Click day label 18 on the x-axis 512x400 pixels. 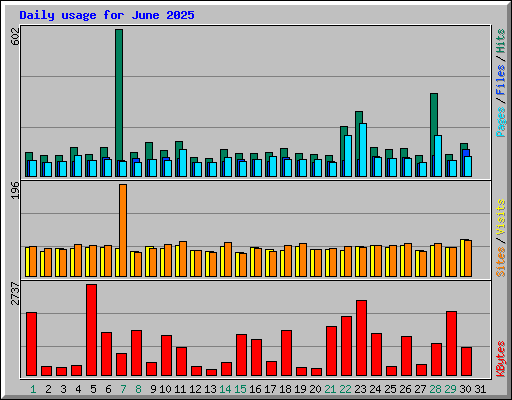[x=285, y=389]
